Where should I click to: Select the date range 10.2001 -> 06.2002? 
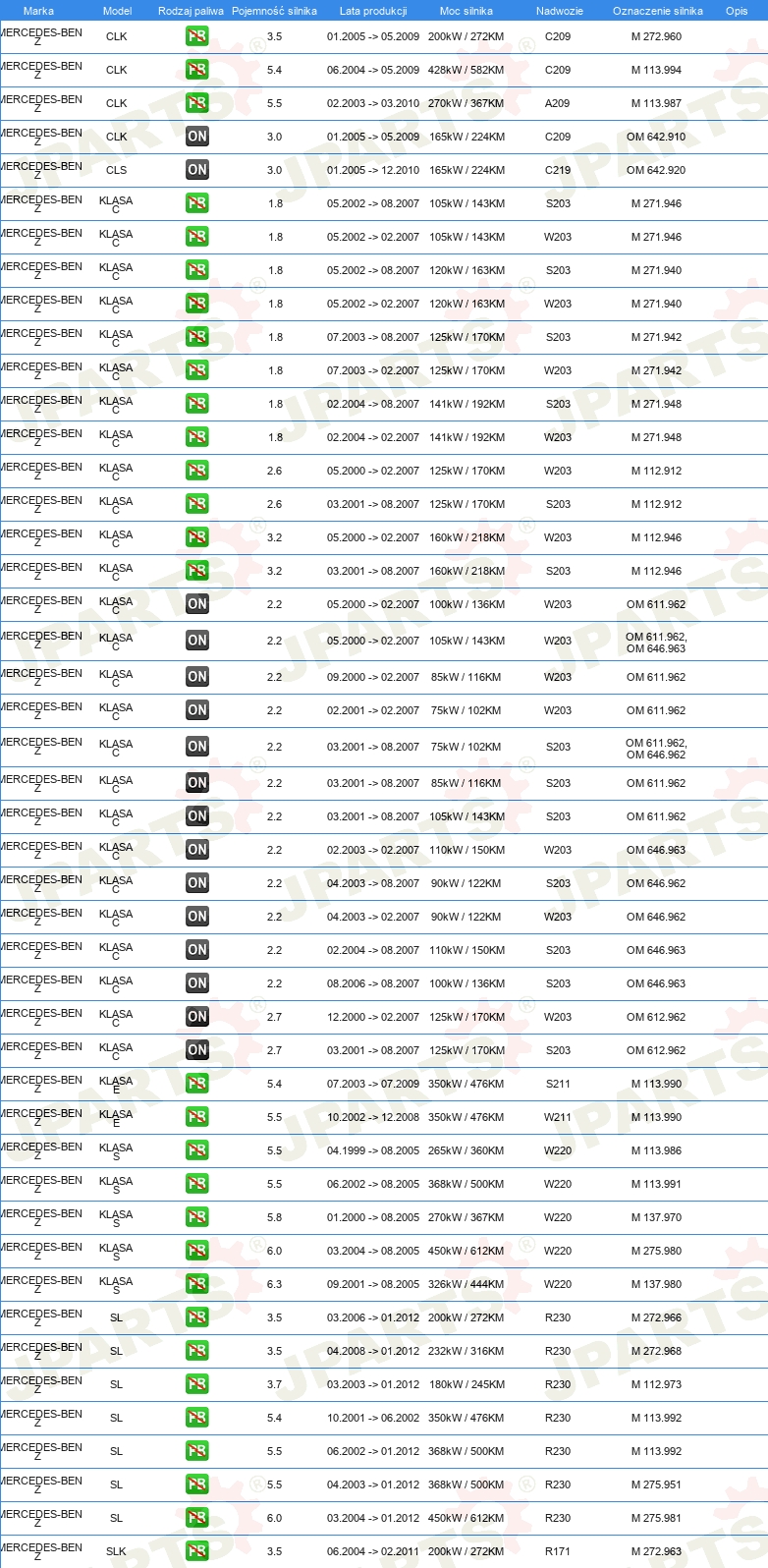click(x=373, y=1418)
